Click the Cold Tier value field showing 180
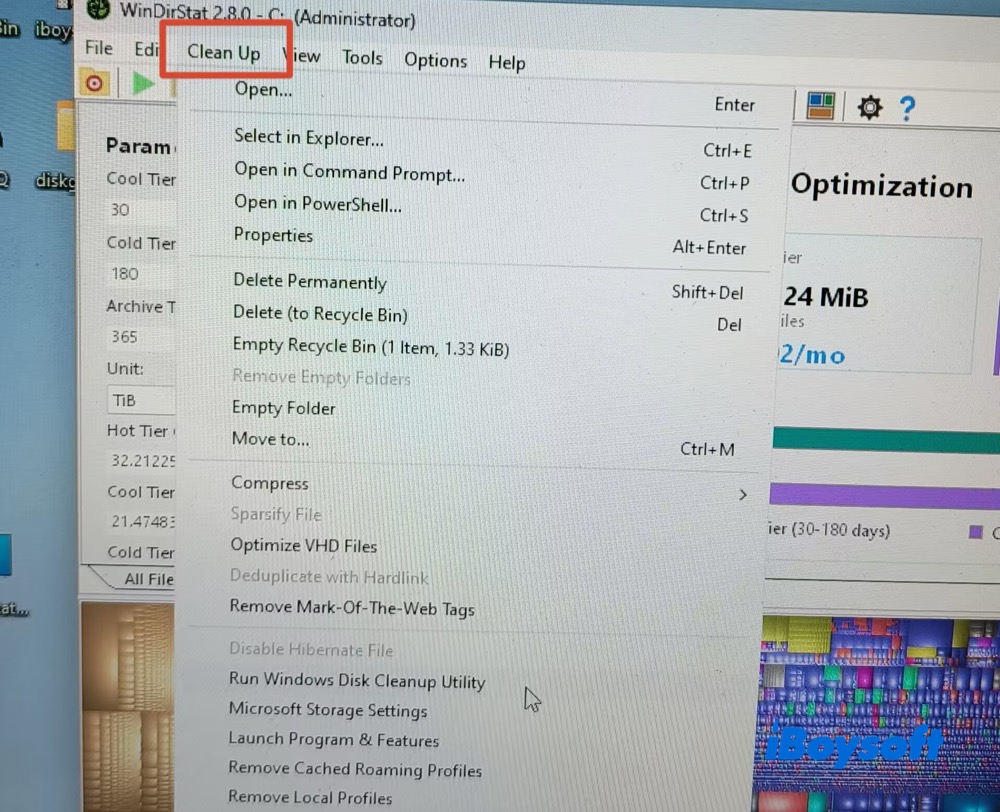This screenshot has height=812, width=1000. (x=140, y=274)
